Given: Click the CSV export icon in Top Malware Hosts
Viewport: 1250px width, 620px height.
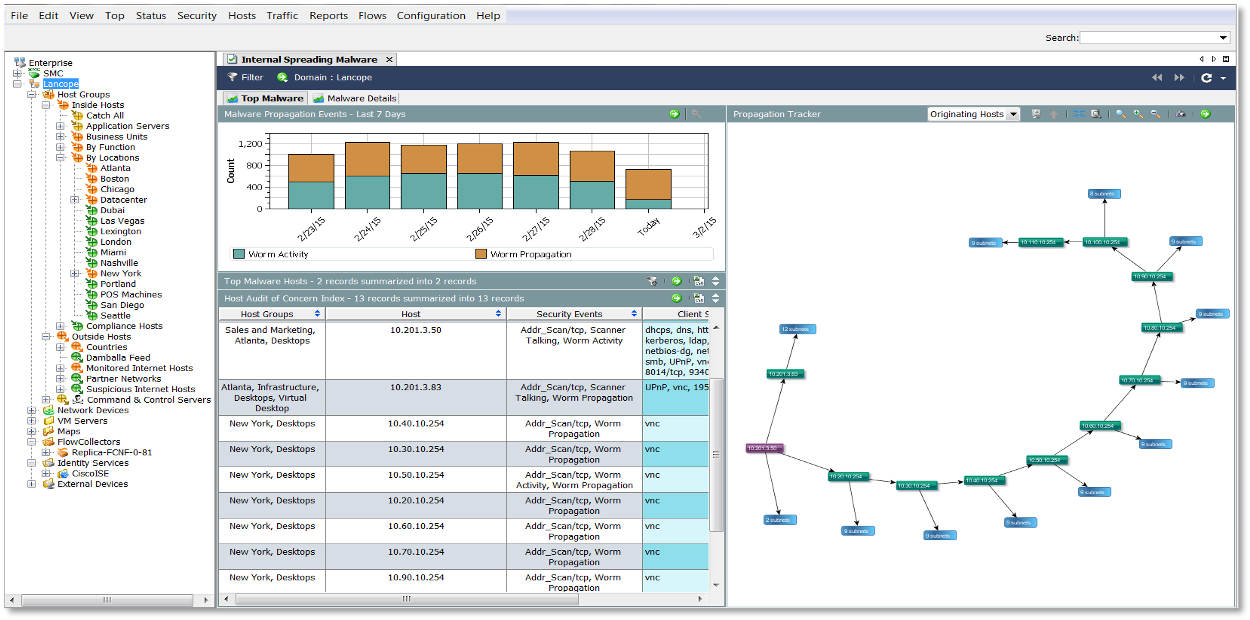Looking at the screenshot, I should click(699, 281).
